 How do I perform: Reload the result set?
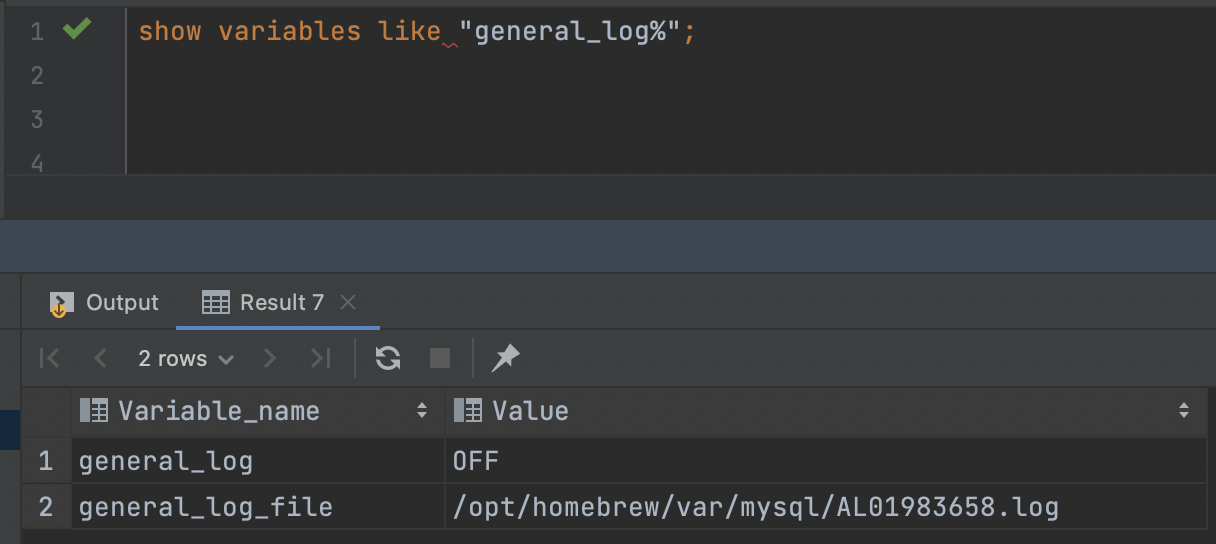388,358
